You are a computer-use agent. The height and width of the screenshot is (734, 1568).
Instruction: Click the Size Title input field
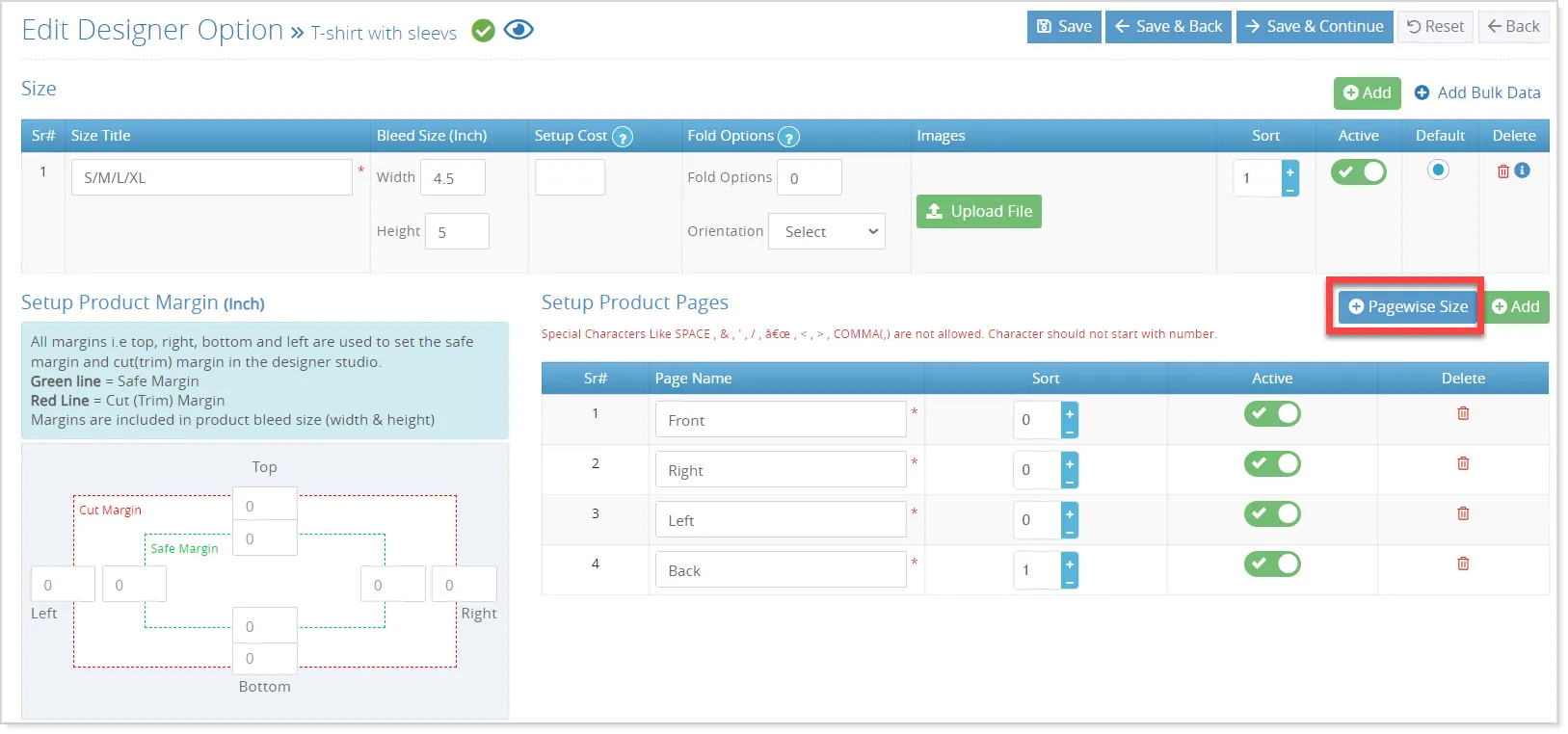(212, 178)
